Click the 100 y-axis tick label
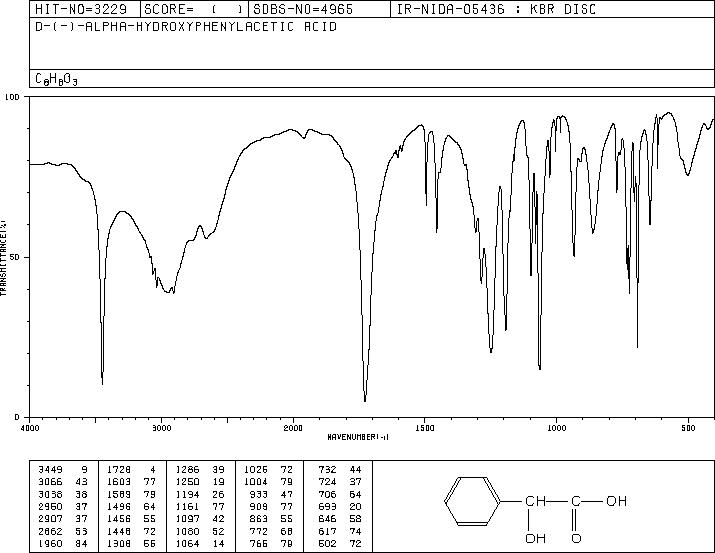Screen dimensions: 715x553 13,97
